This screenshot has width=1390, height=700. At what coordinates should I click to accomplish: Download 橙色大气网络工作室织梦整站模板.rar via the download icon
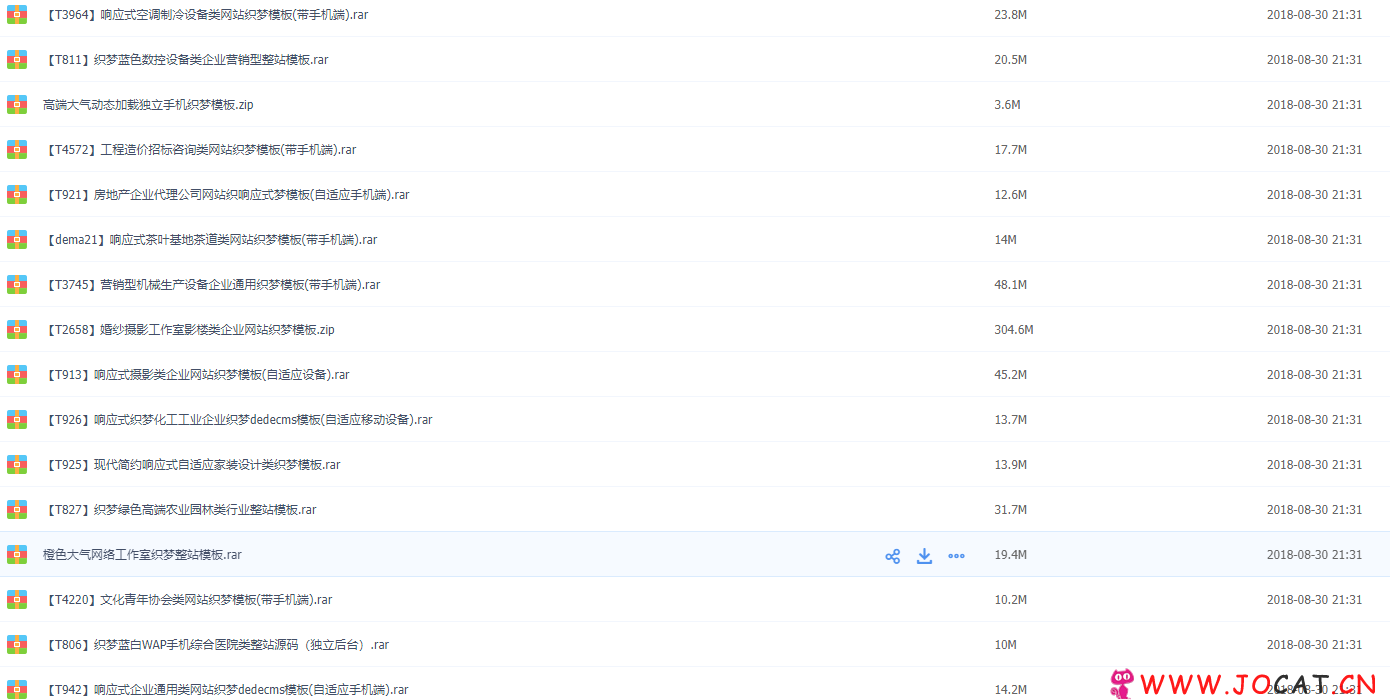pos(924,556)
